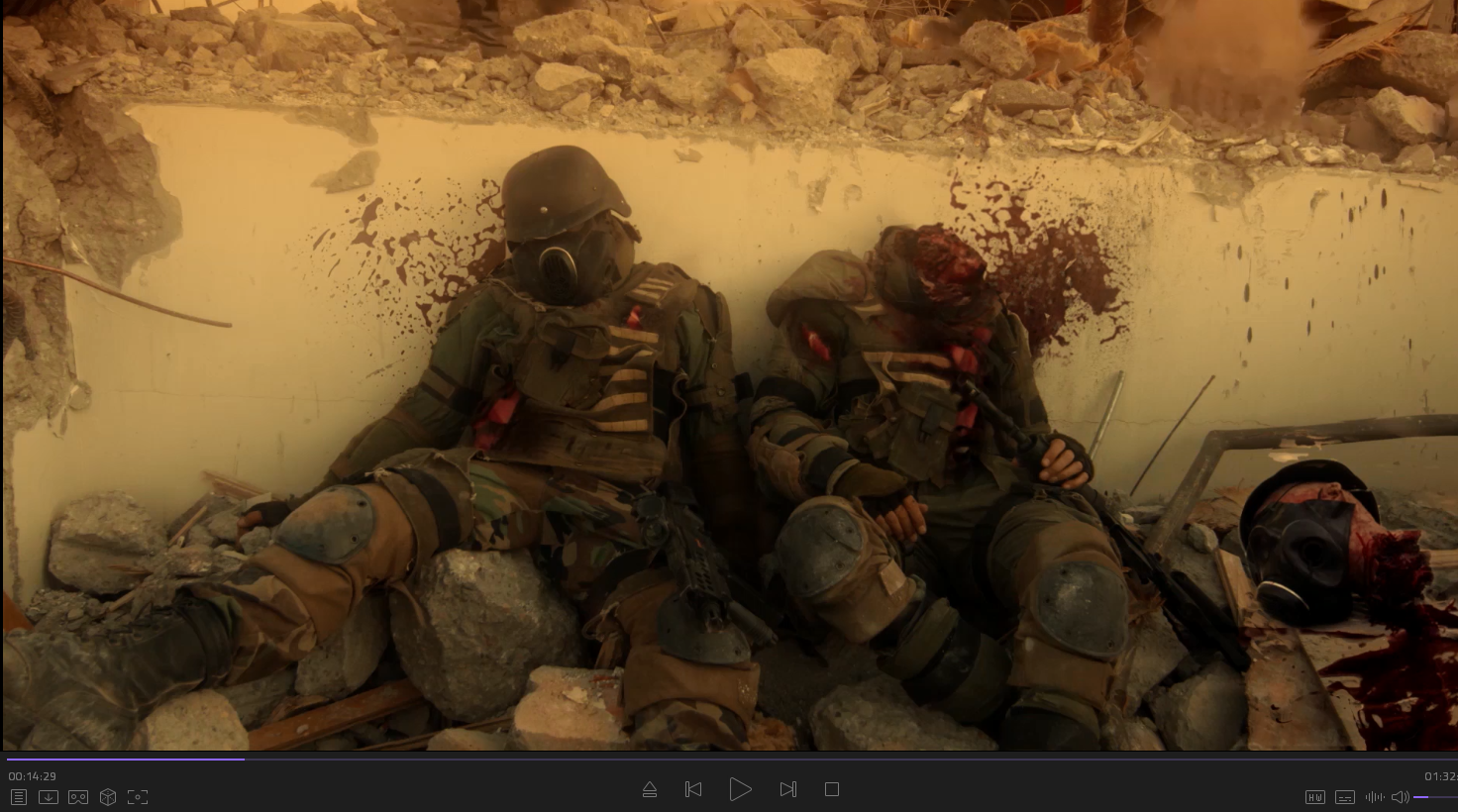Click the eject/open file button
1458x812 pixels.
tap(650, 789)
